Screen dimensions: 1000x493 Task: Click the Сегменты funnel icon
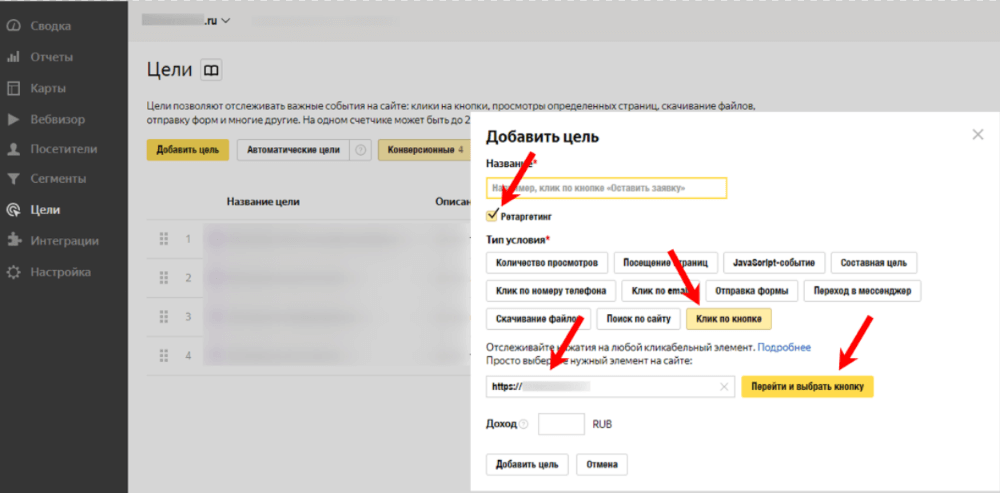coord(13,179)
